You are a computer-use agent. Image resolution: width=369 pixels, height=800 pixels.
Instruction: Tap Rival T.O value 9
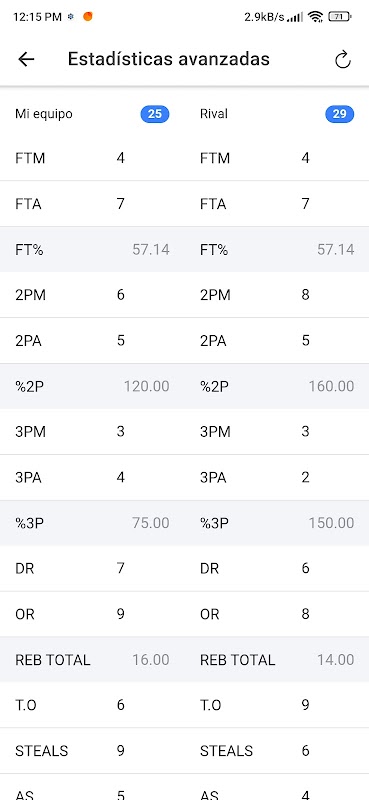305,705
